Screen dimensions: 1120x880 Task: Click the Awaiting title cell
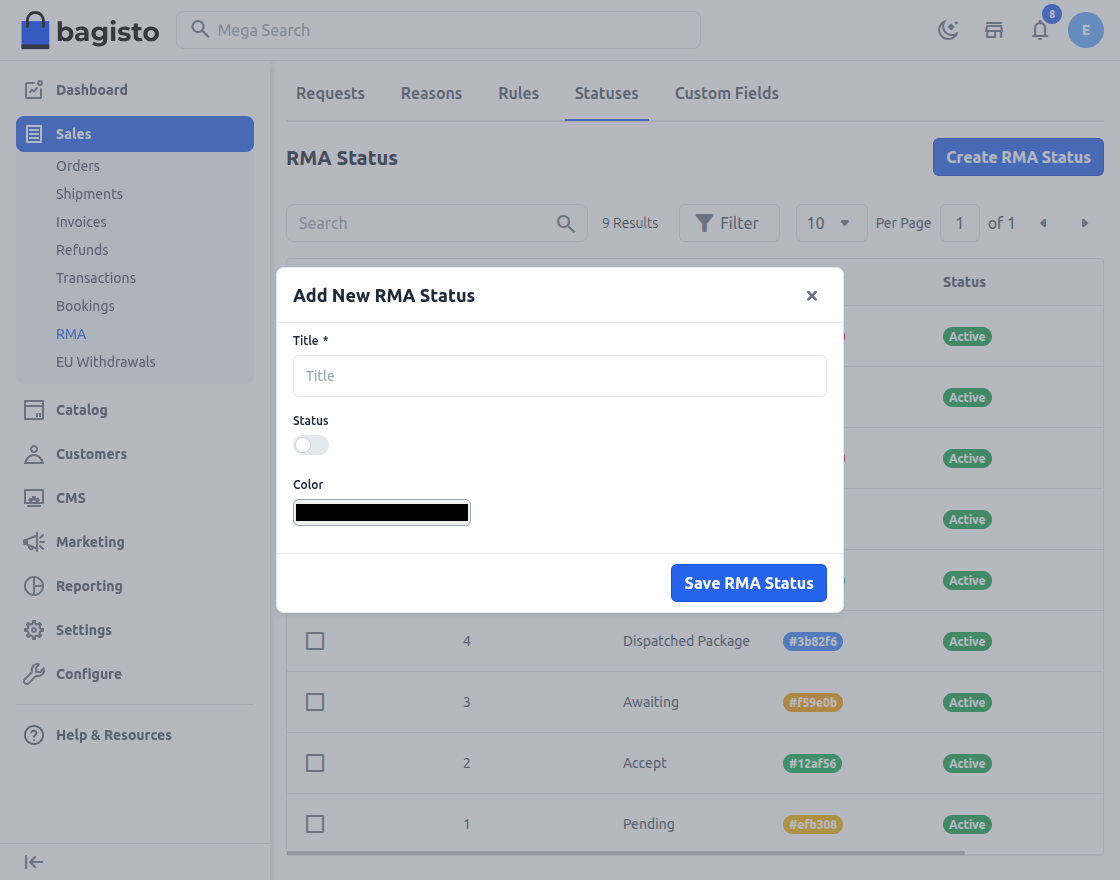651,702
